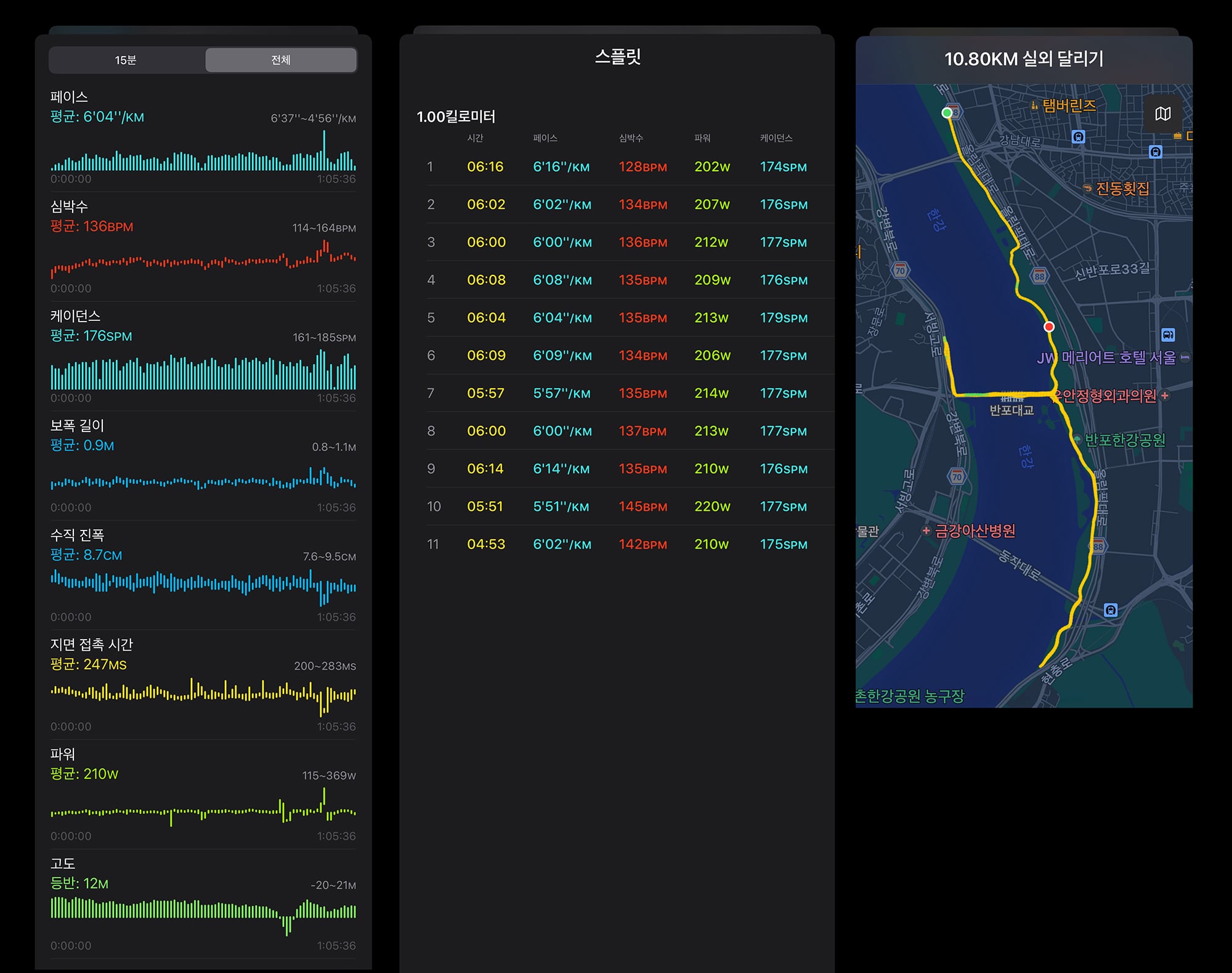Click the 페이스 pace chart
The height and width of the screenshot is (973, 1232).
point(203,150)
